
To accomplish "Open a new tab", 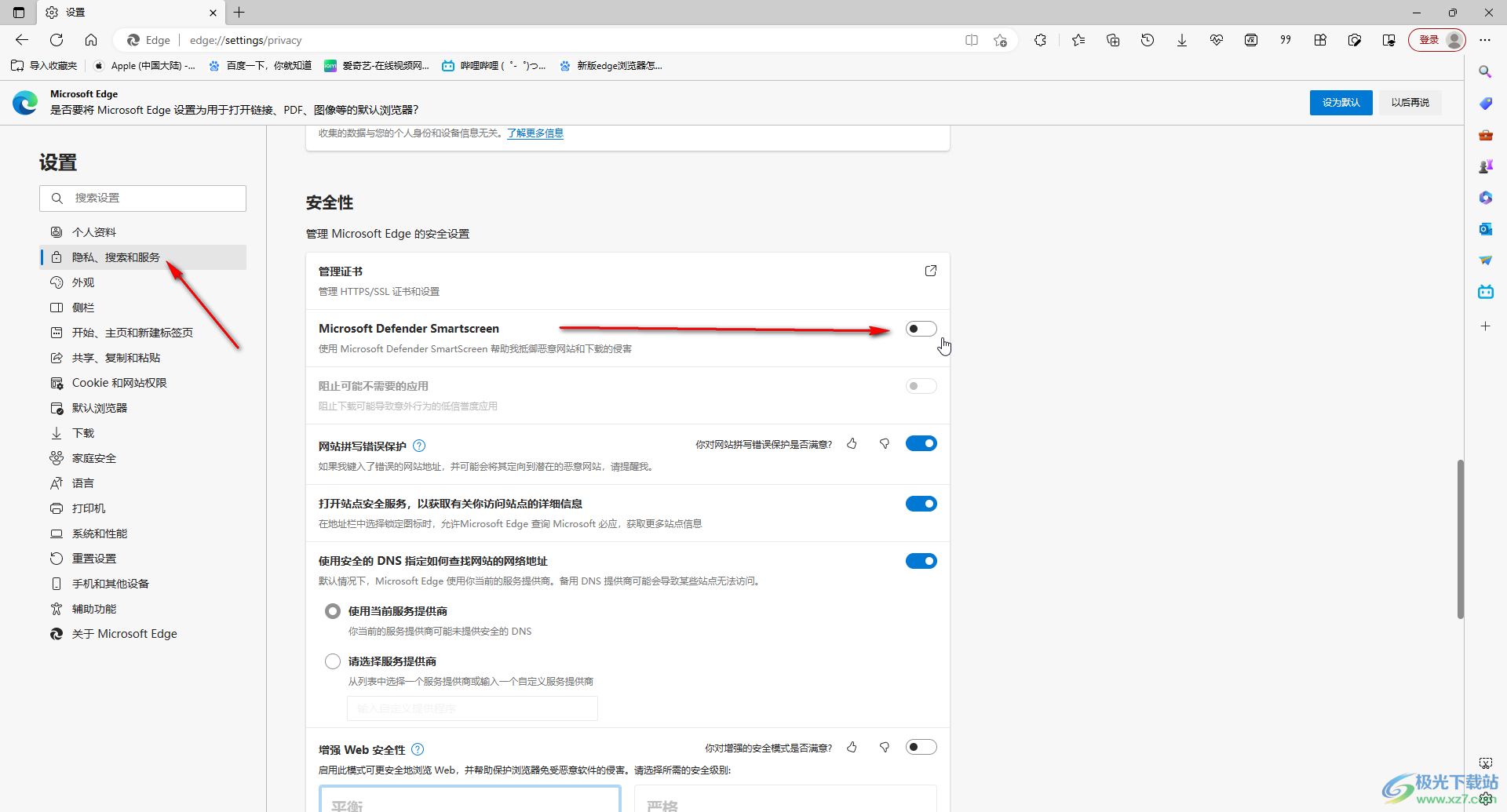I will [239, 12].
